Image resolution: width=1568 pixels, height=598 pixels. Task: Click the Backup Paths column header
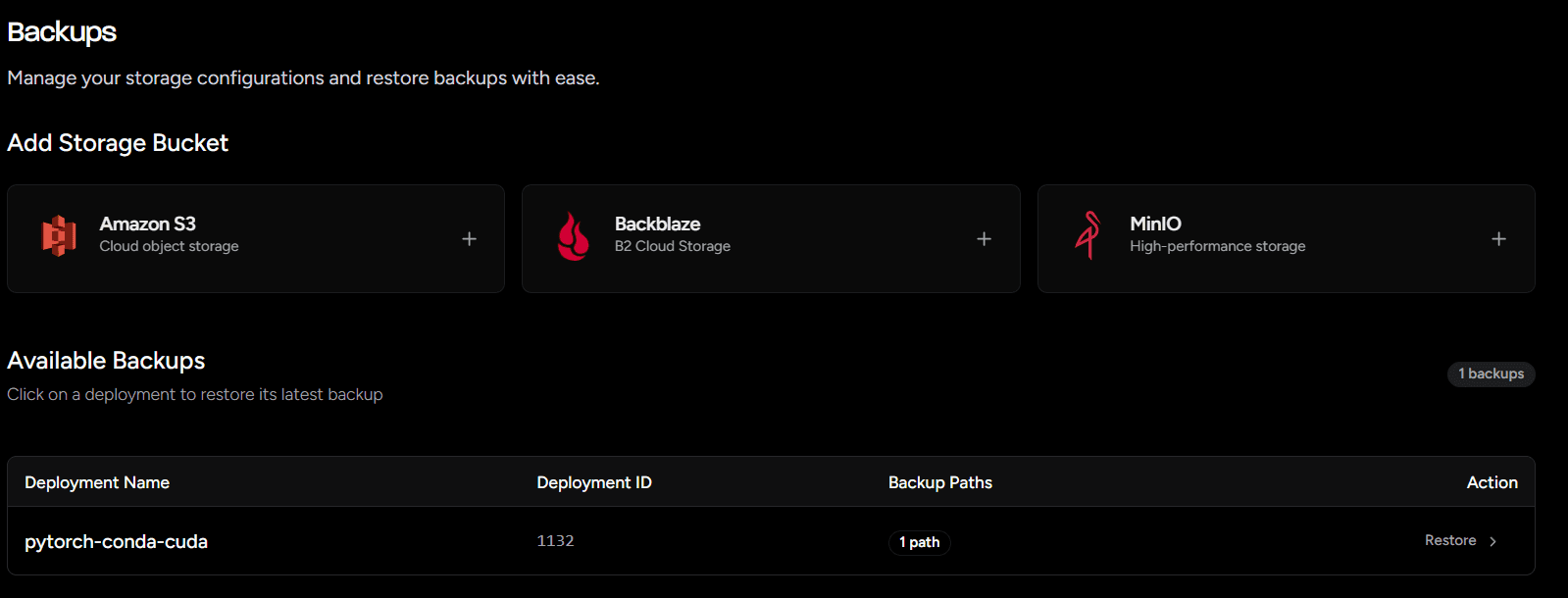(x=940, y=482)
